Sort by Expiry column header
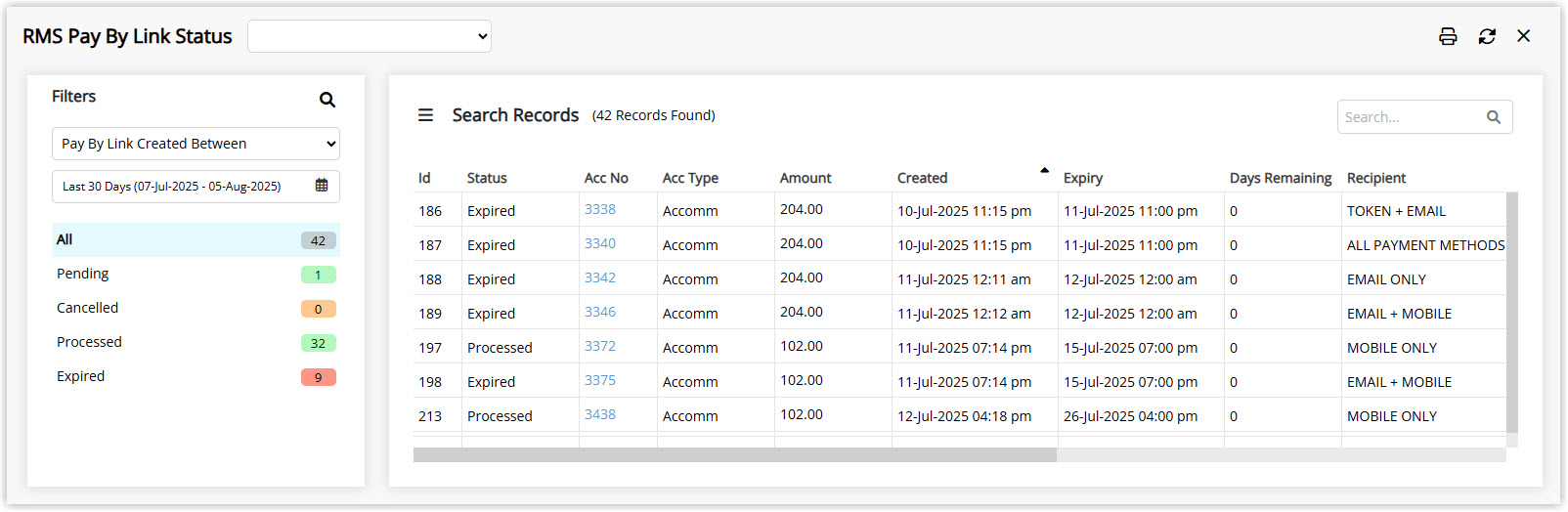The image size is (1568, 512). (1083, 178)
